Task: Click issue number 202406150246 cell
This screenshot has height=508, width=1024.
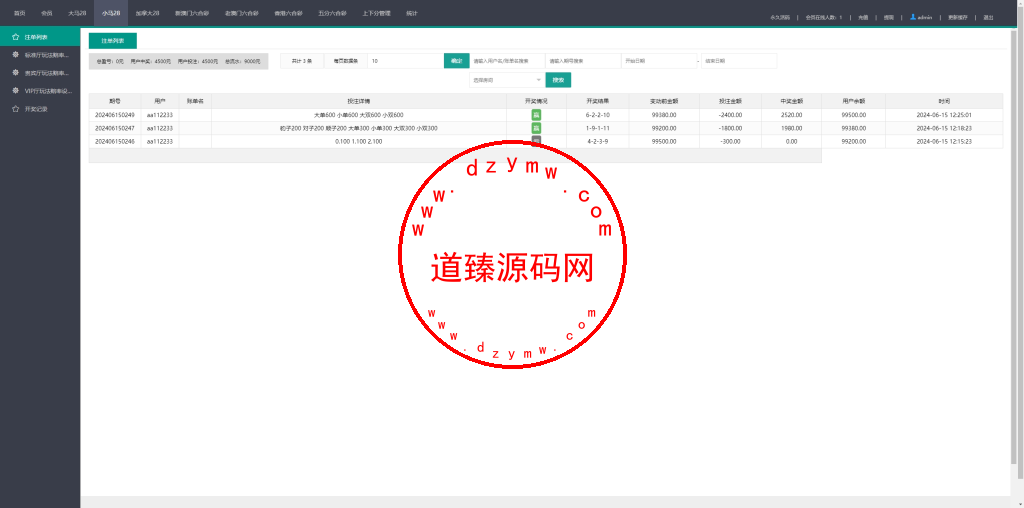Action: pyautogui.click(x=115, y=141)
